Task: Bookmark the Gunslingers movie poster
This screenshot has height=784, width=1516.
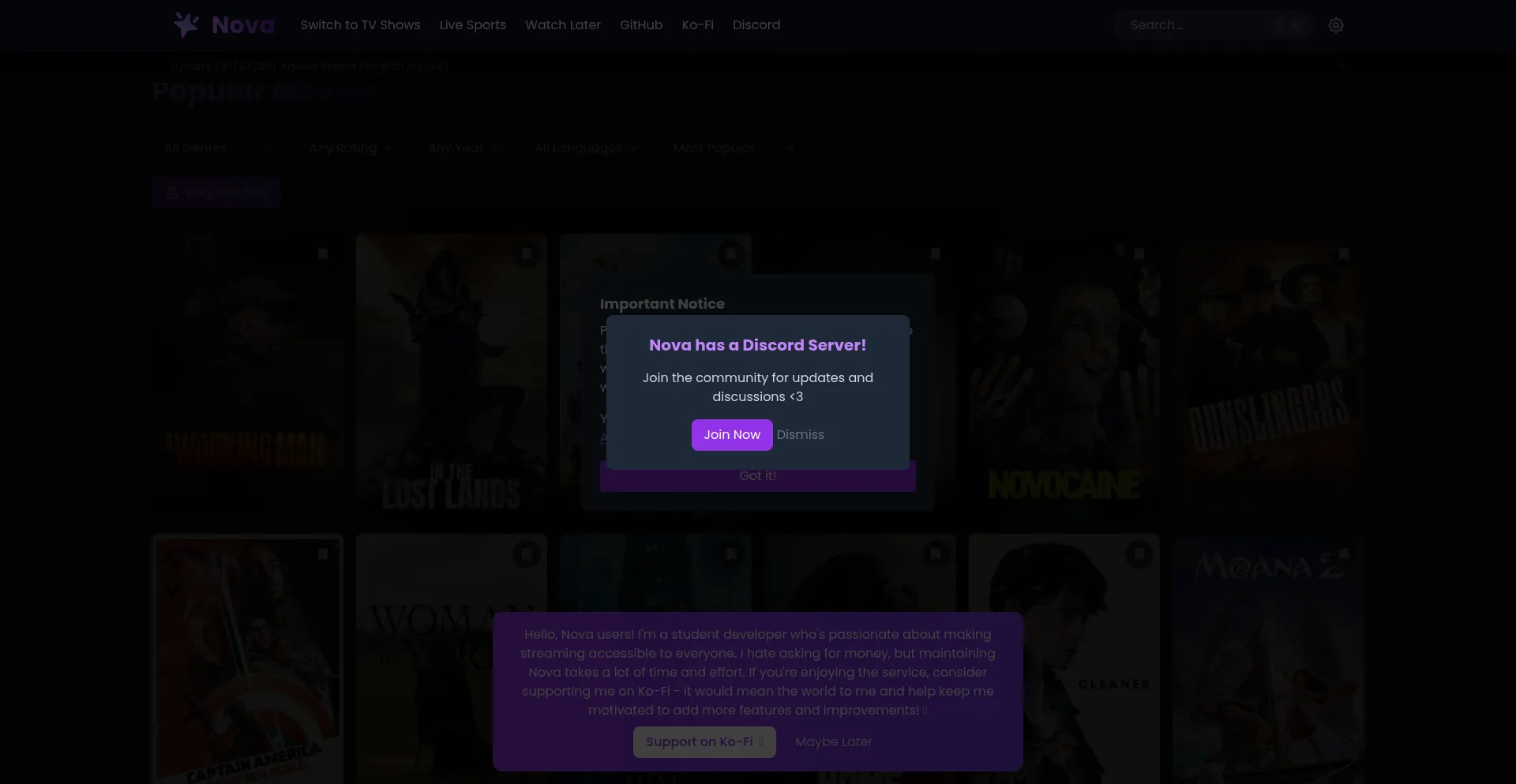Action: point(1343,254)
